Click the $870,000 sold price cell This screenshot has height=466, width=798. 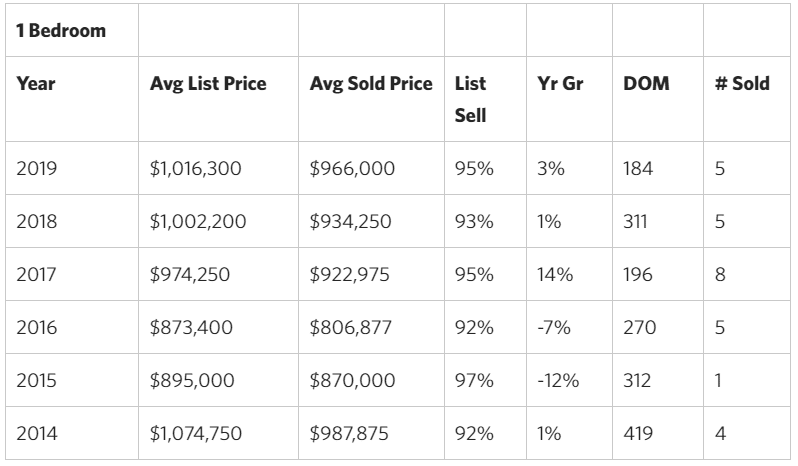pyautogui.click(x=353, y=381)
